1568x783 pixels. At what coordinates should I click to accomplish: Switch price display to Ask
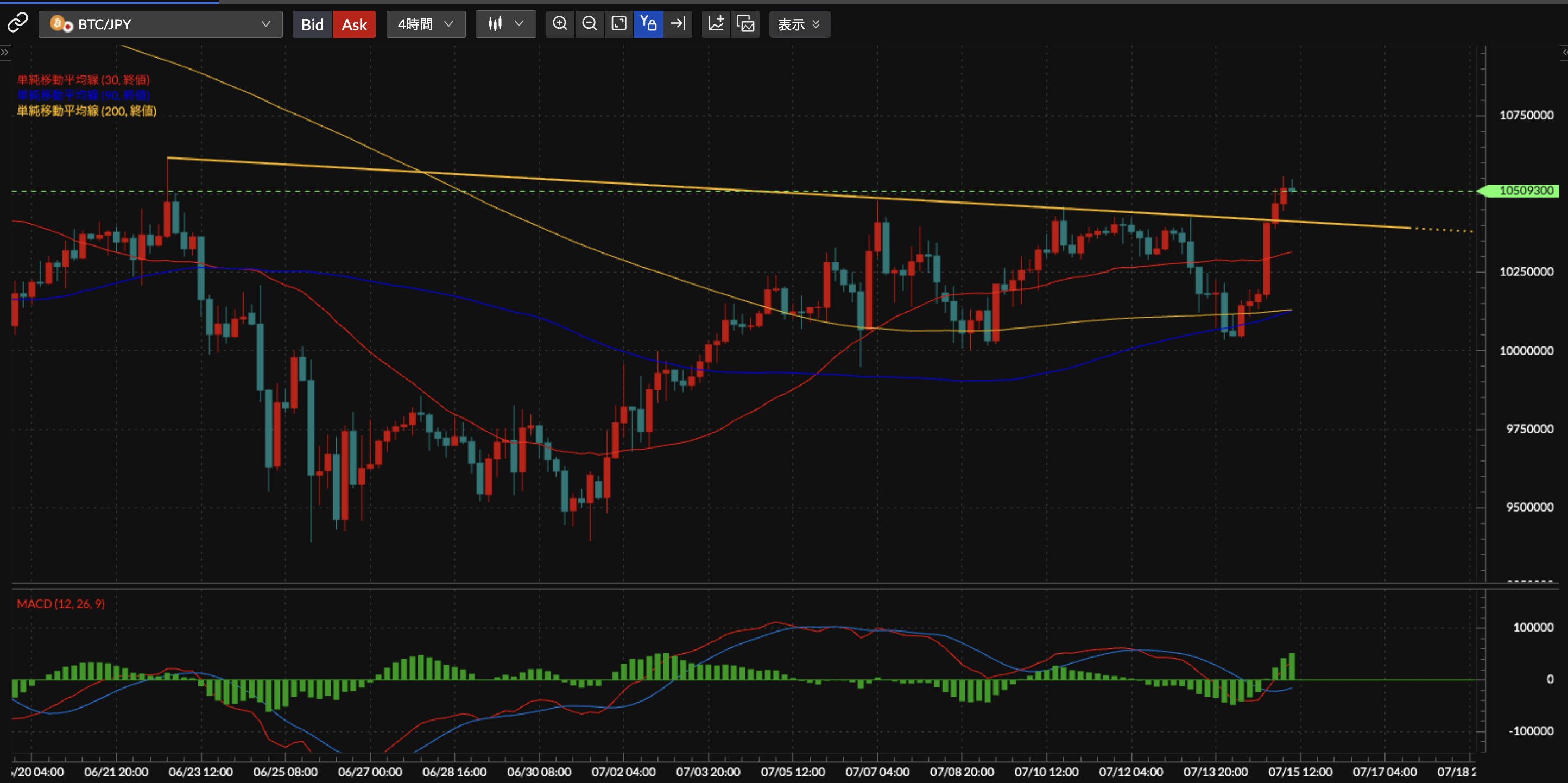[x=354, y=24]
